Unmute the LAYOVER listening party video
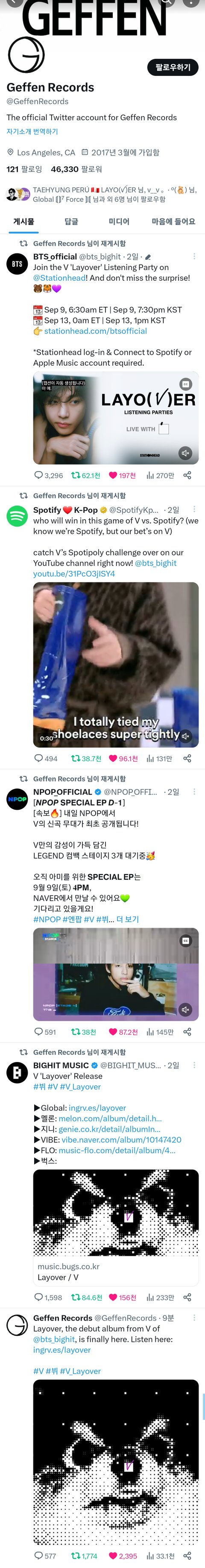Viewport: 205px width, 1568px height. coord(185,453)
